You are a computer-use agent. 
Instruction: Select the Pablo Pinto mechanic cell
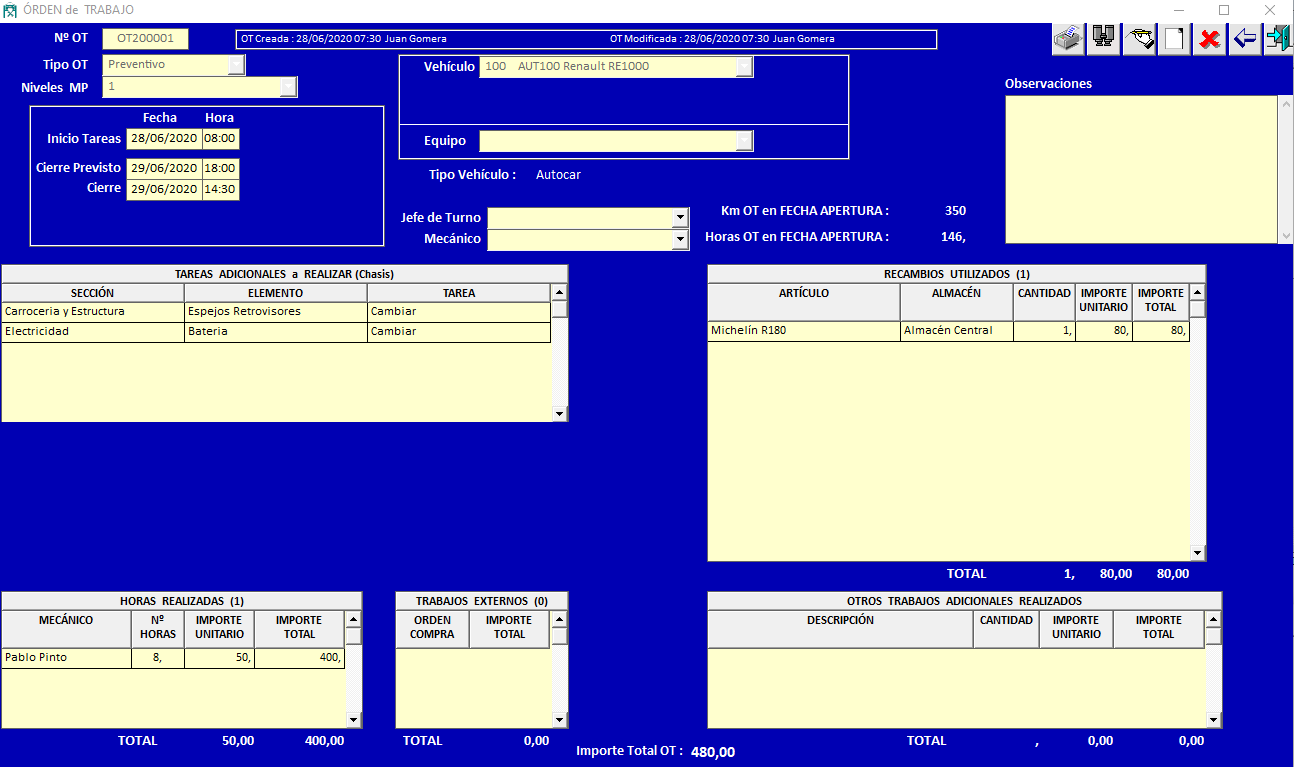[67, 658]
